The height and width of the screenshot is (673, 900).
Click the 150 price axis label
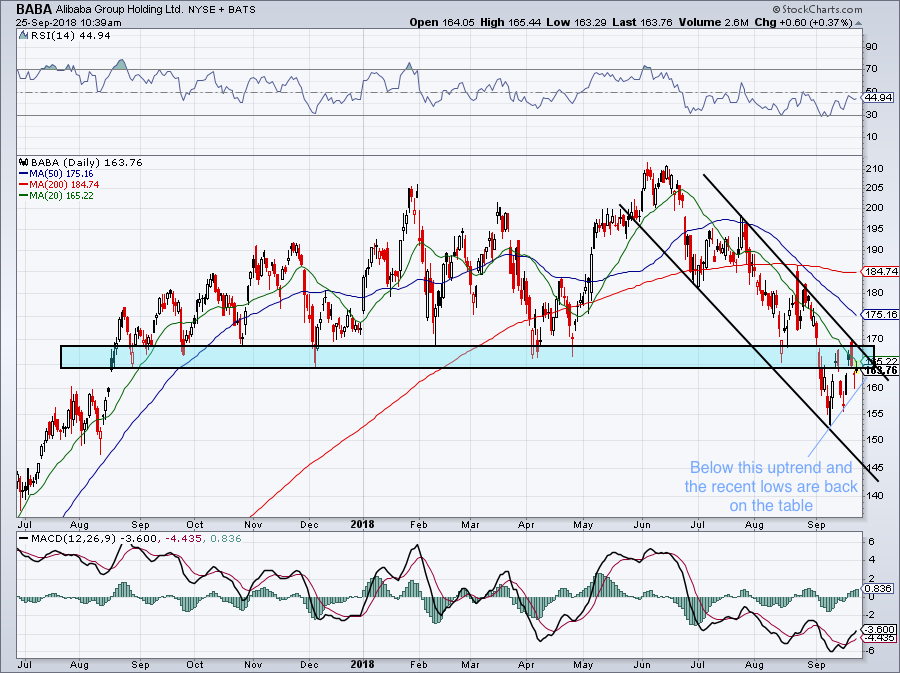(x=874, y=439)
